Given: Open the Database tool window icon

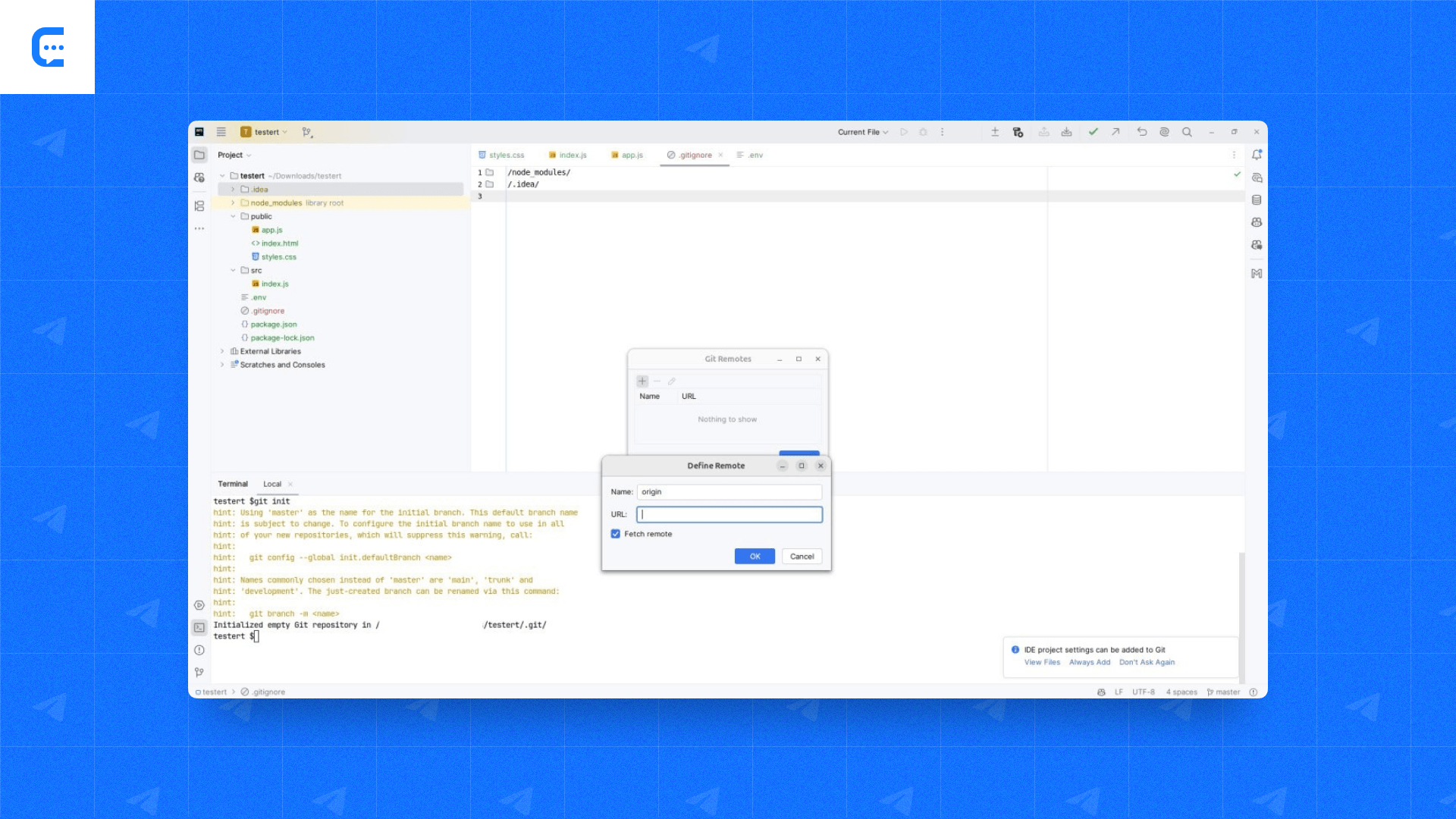Looking at the screenshot, I should point(1257,200).
